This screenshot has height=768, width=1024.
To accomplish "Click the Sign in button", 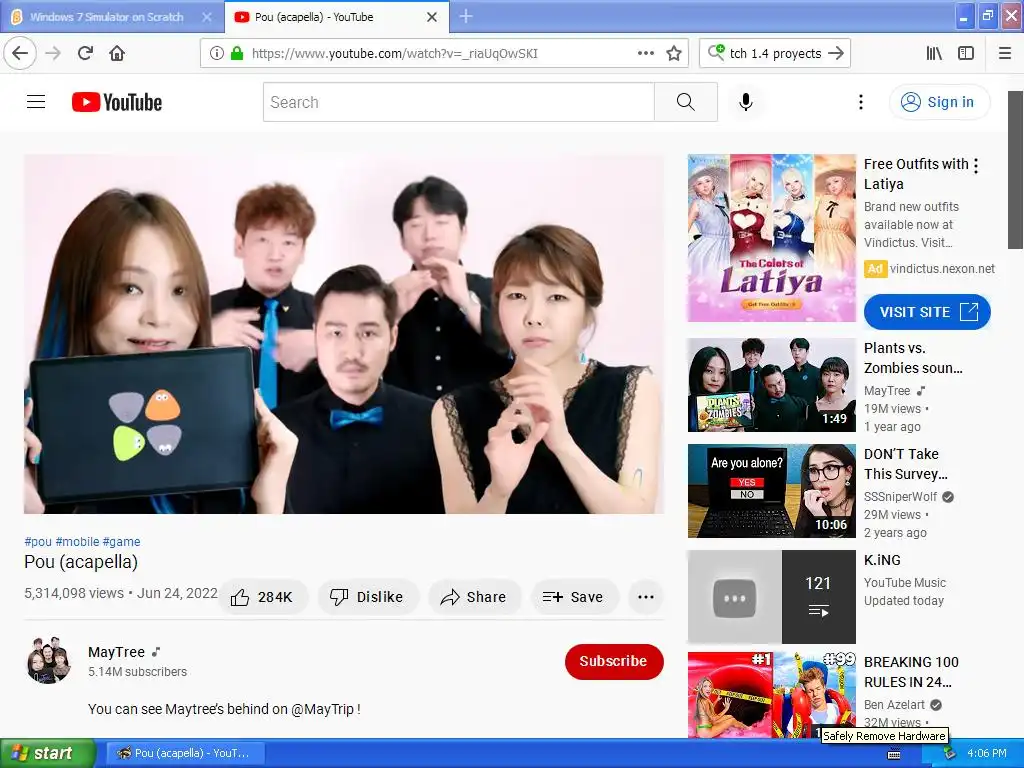I will point(940,102).
